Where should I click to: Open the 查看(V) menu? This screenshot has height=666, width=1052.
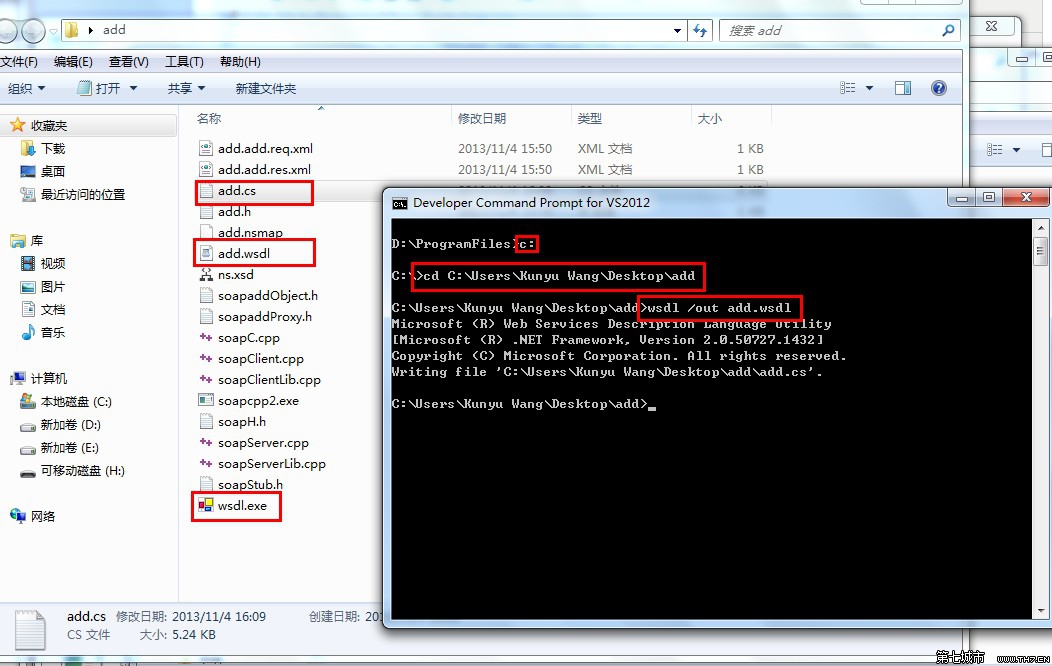(129, 62)
